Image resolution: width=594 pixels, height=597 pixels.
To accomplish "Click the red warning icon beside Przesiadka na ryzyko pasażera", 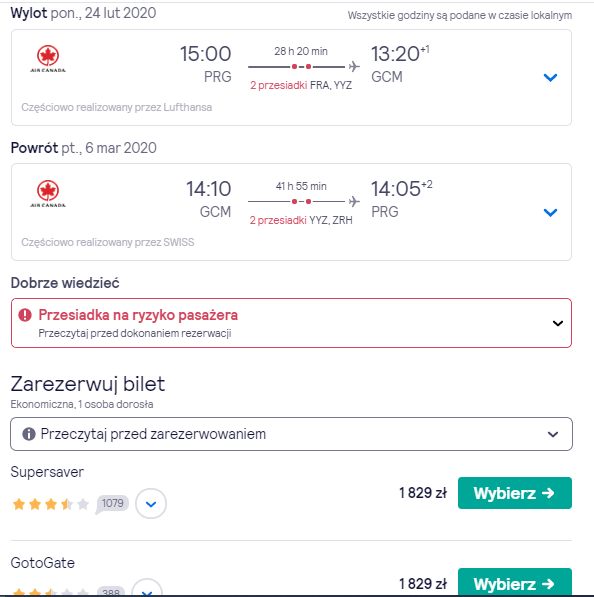I will tap(25, 315).
